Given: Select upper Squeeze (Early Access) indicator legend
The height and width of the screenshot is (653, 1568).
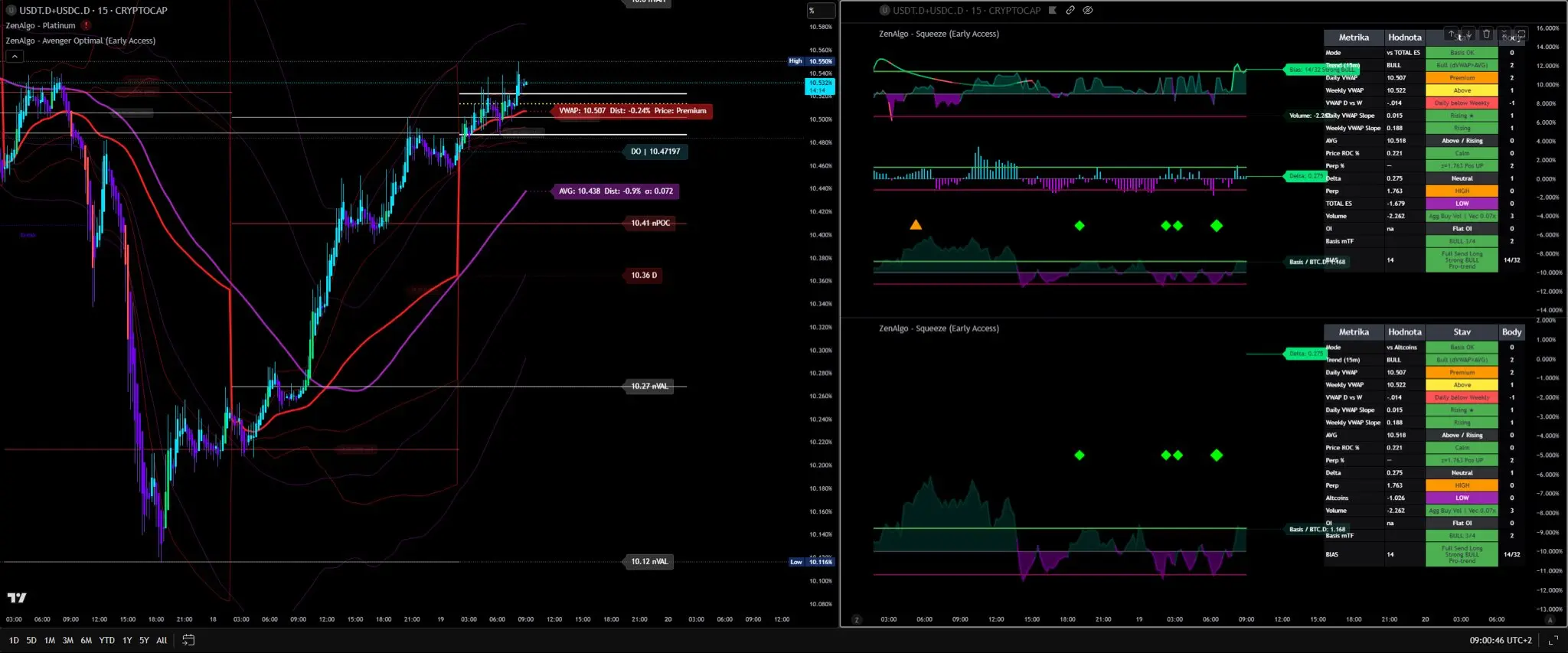Looking at the screenshot, I should click(939, 34).
